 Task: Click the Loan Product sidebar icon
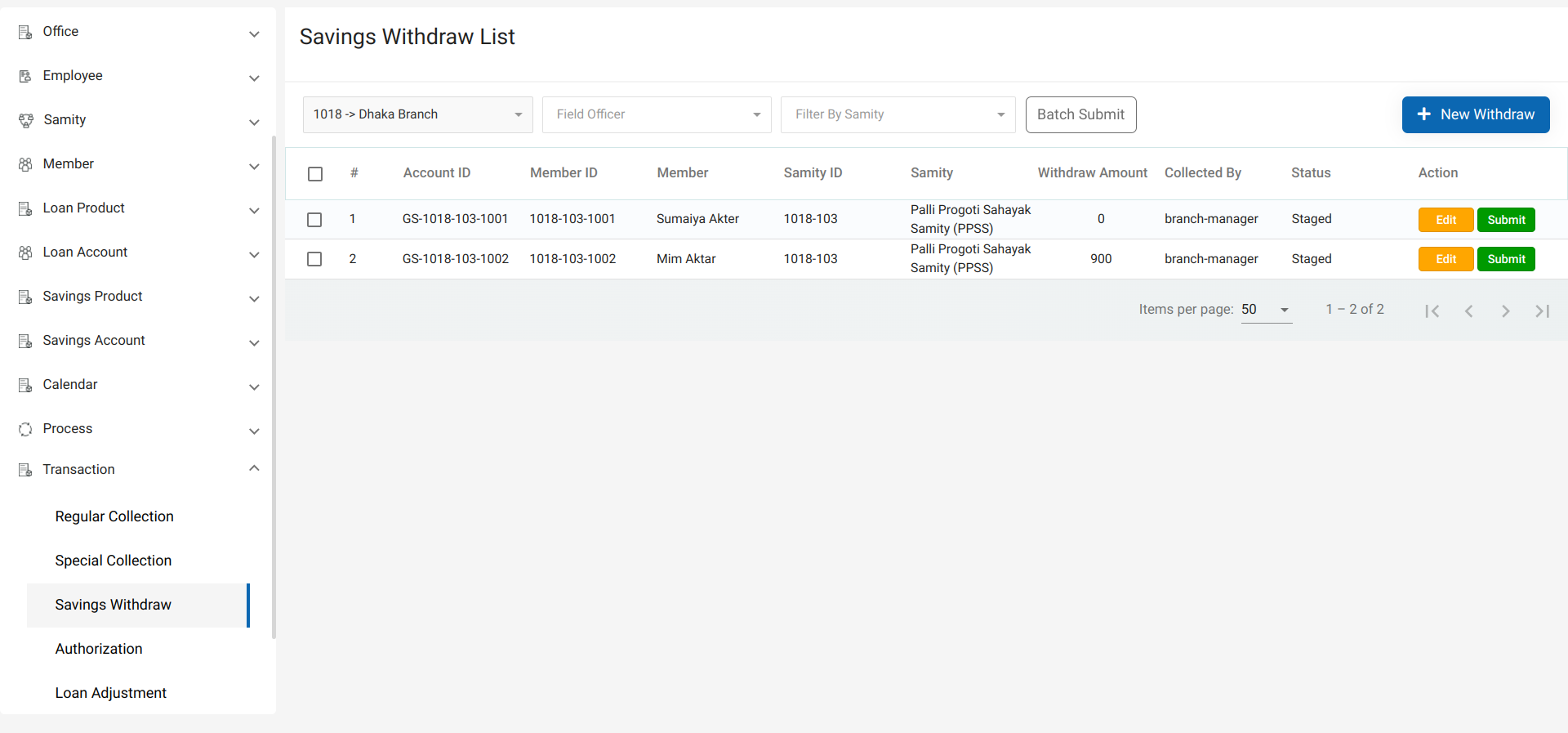pos(25,208)
